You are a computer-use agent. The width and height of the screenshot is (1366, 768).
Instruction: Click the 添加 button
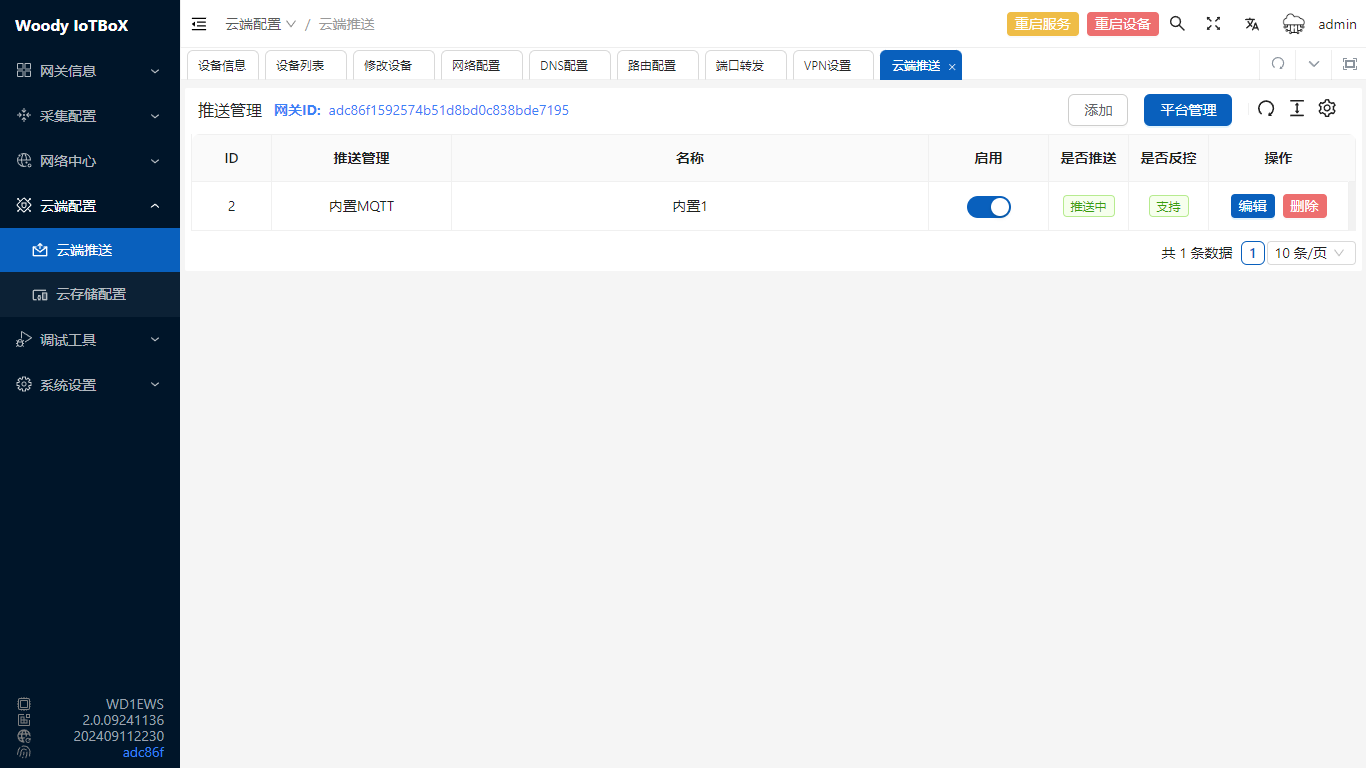[x=1097, y=110]
